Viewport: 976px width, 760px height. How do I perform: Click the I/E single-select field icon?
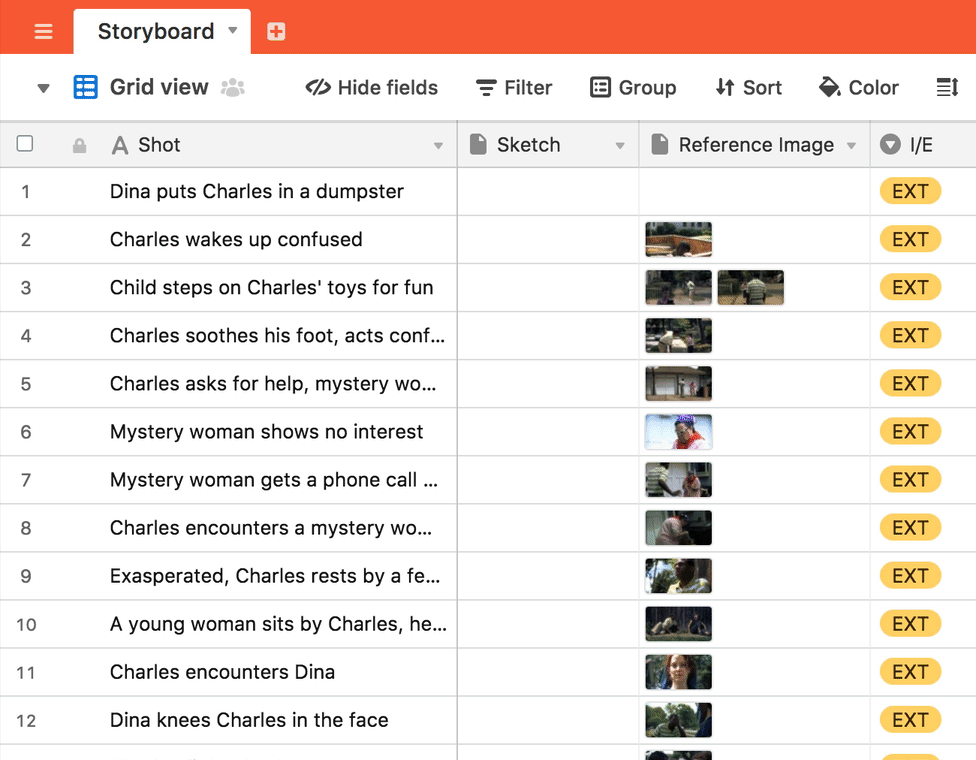tap(890, 144)
